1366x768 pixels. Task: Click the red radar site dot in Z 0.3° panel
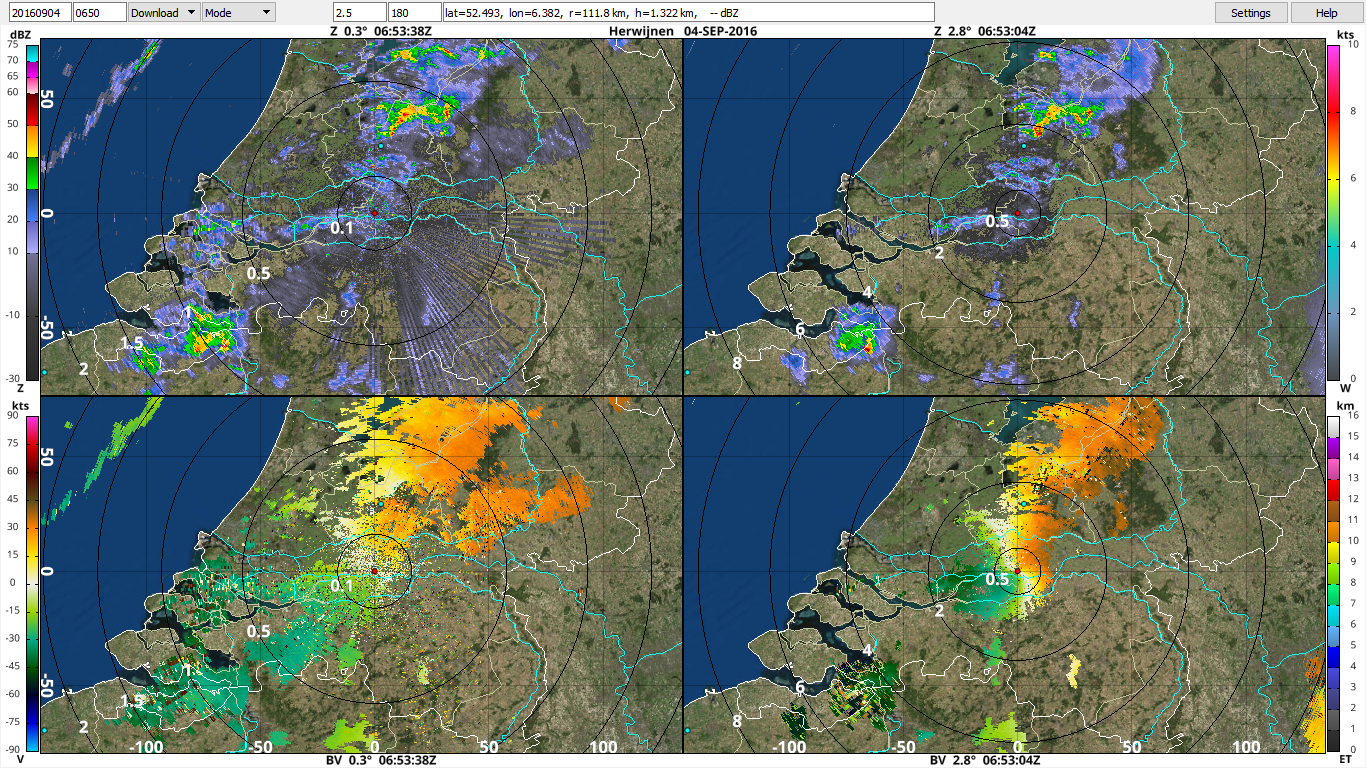click(x=374, y=212)
